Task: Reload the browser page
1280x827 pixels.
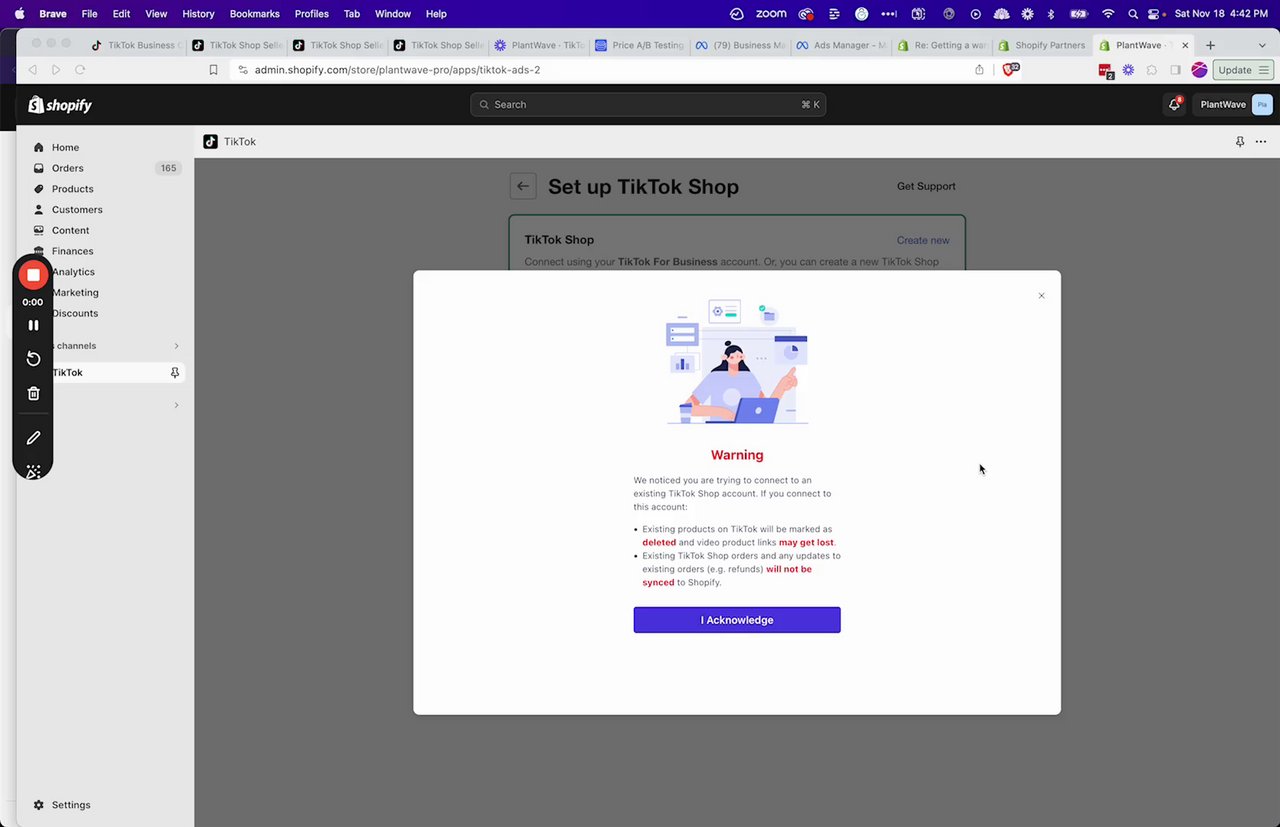Action: 80,70
